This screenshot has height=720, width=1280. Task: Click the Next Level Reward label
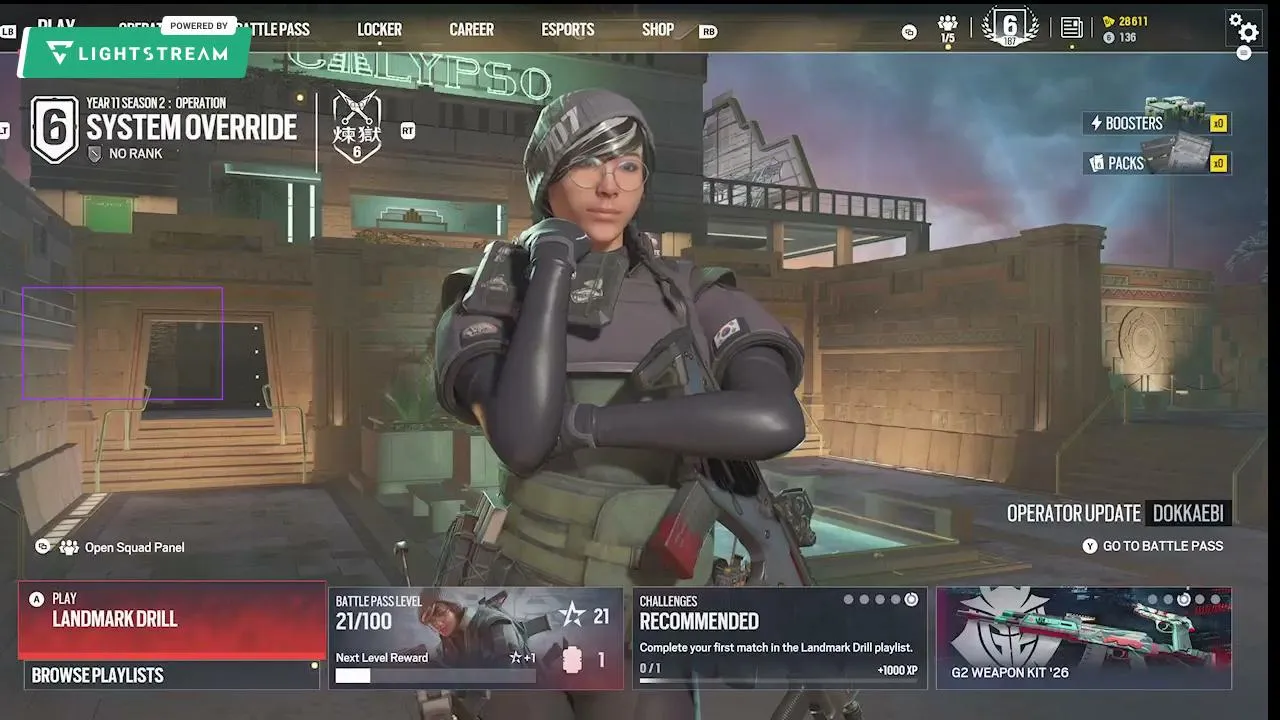coord(382,657)
